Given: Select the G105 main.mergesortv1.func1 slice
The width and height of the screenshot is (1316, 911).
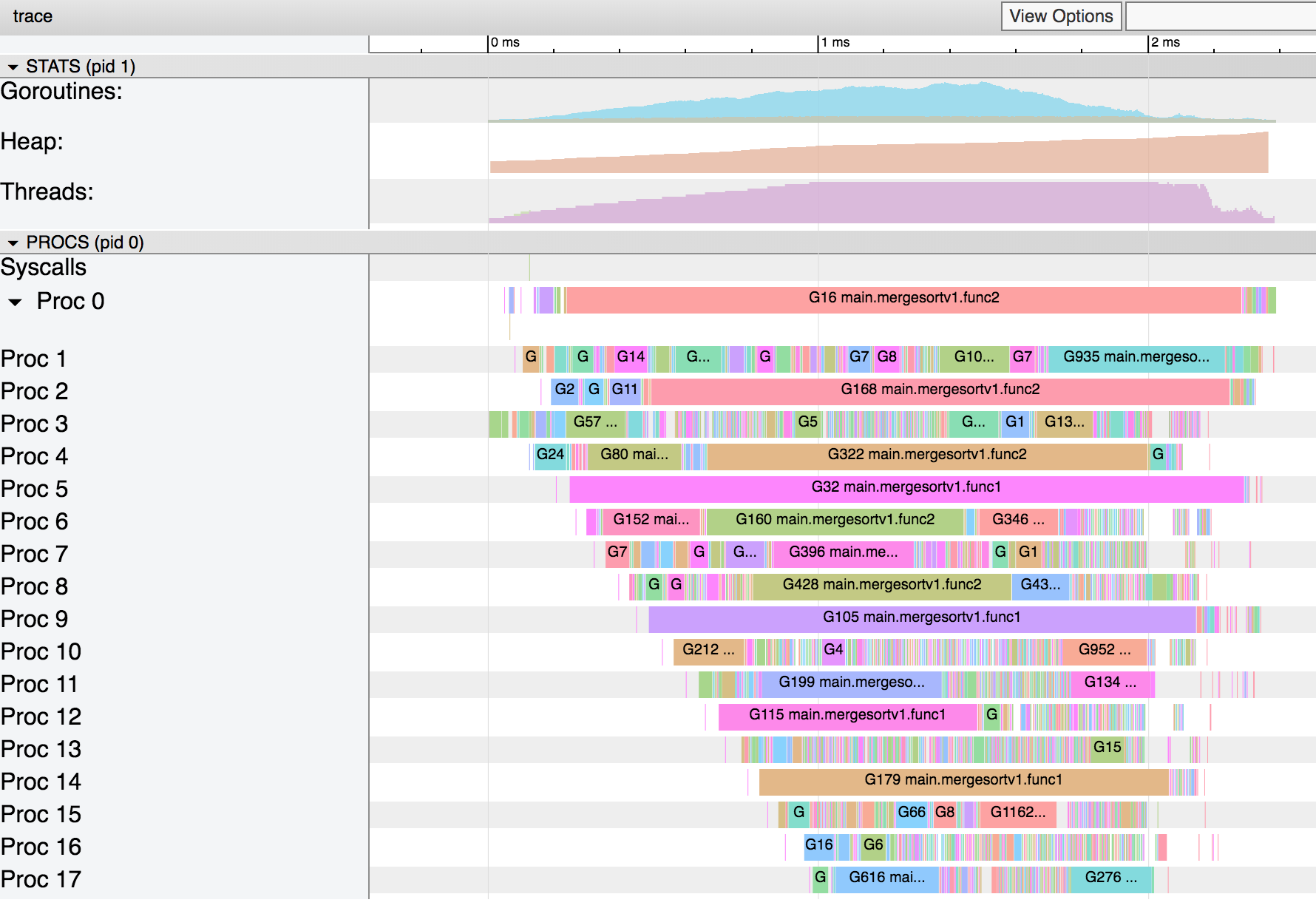Looking at the screenshot, I should coord(922,619).
